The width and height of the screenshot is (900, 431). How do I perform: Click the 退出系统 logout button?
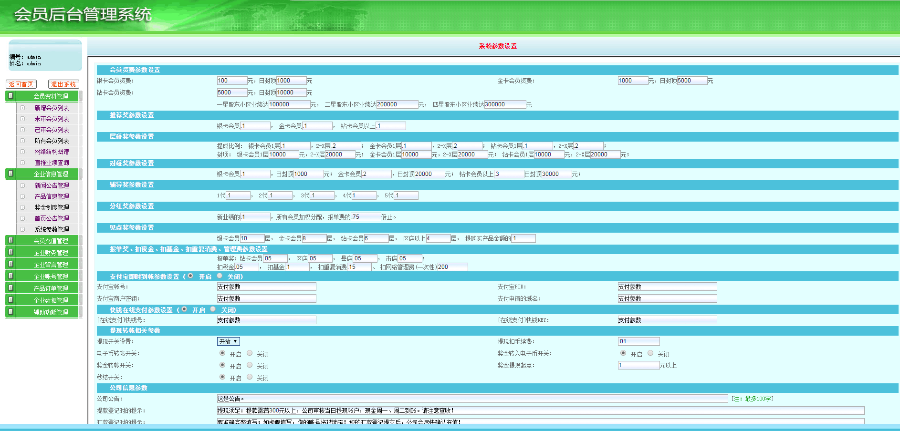64,84
